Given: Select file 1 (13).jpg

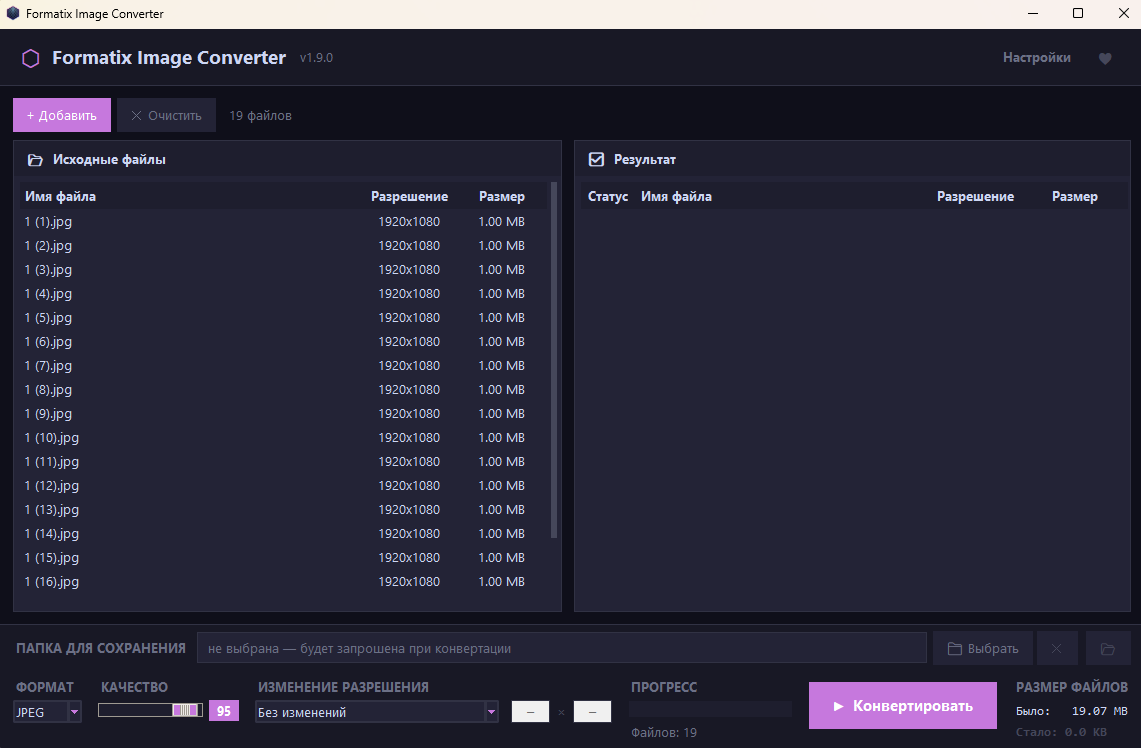Looking at the screenshot, I should pos(285,509).
